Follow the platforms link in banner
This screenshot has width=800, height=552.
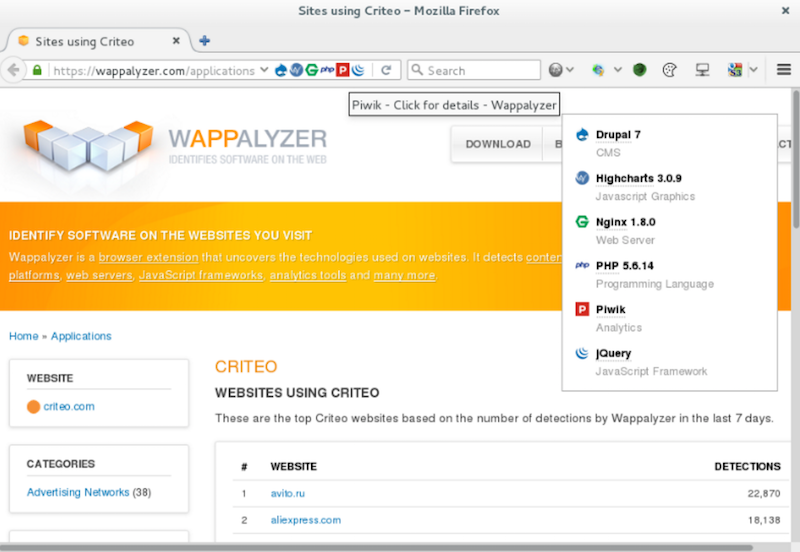pyautogui.click(x=34, y=275)
